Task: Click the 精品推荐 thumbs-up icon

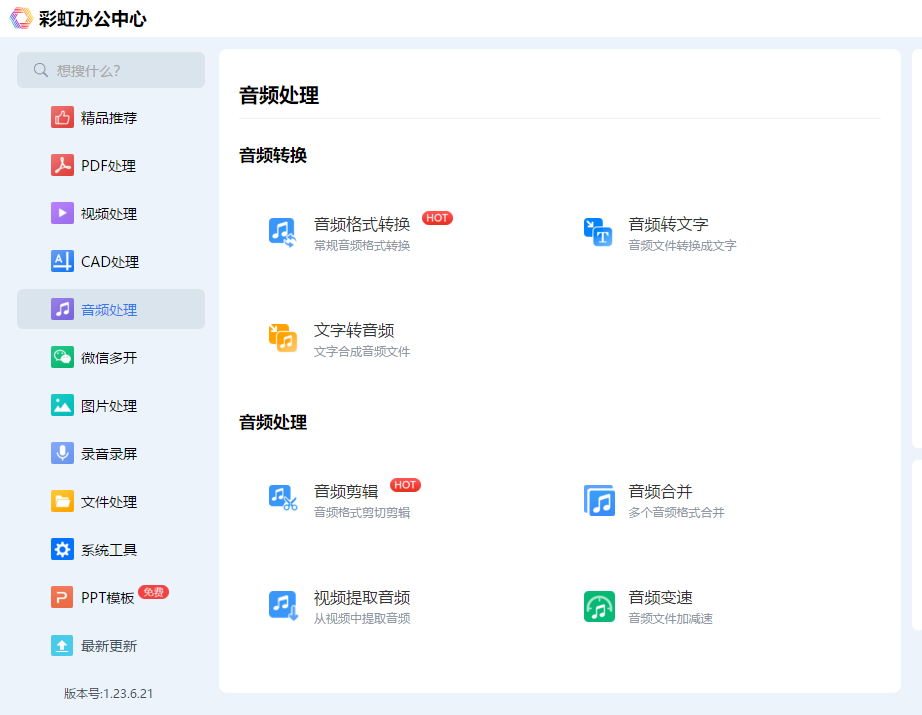Action: tap(62, 118)
